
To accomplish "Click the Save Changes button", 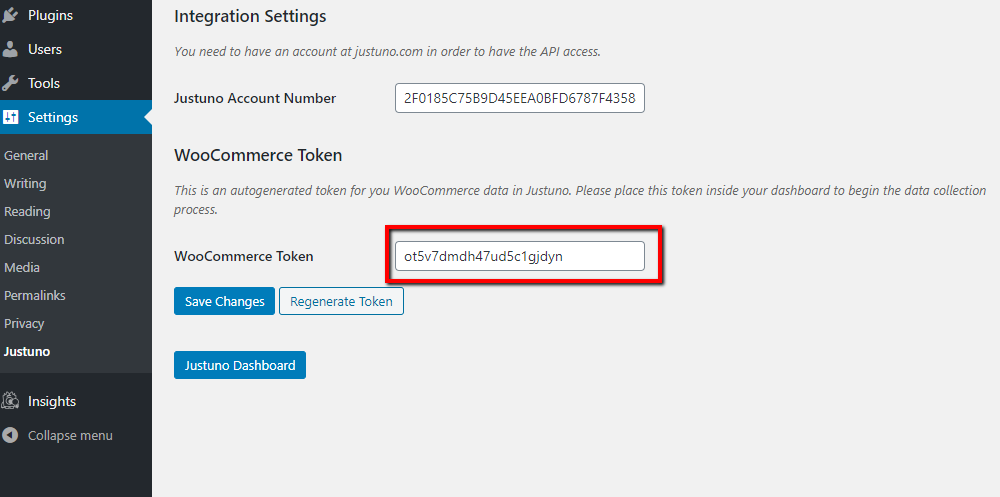I will pyautogui.click(x=224, y=301).
